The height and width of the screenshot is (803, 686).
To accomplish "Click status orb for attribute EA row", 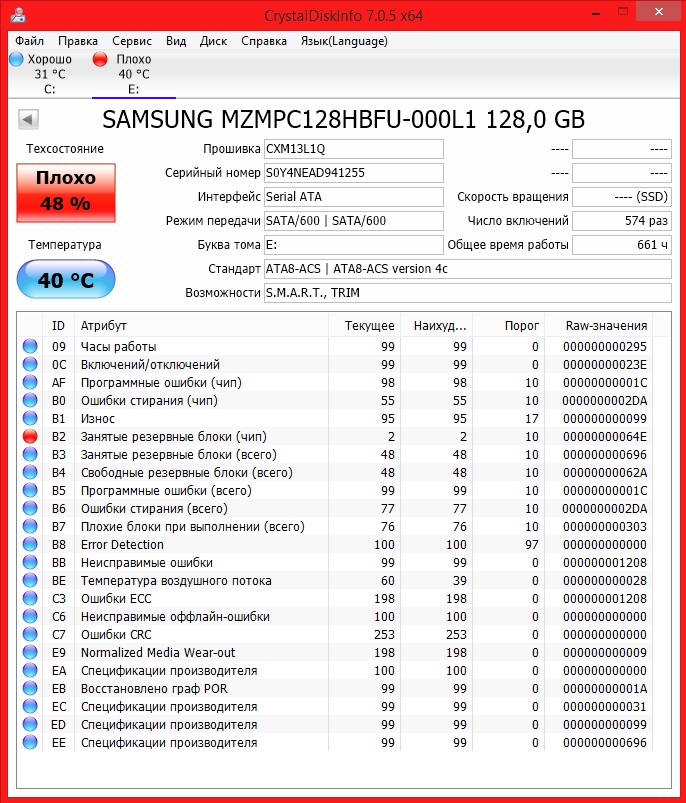I will click(x=30, y=670).
